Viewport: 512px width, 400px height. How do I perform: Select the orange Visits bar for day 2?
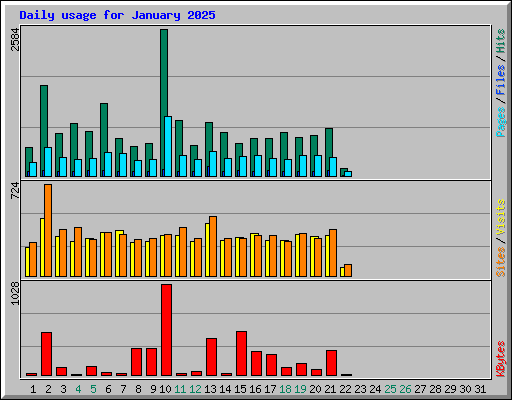(x=48, y=230)
